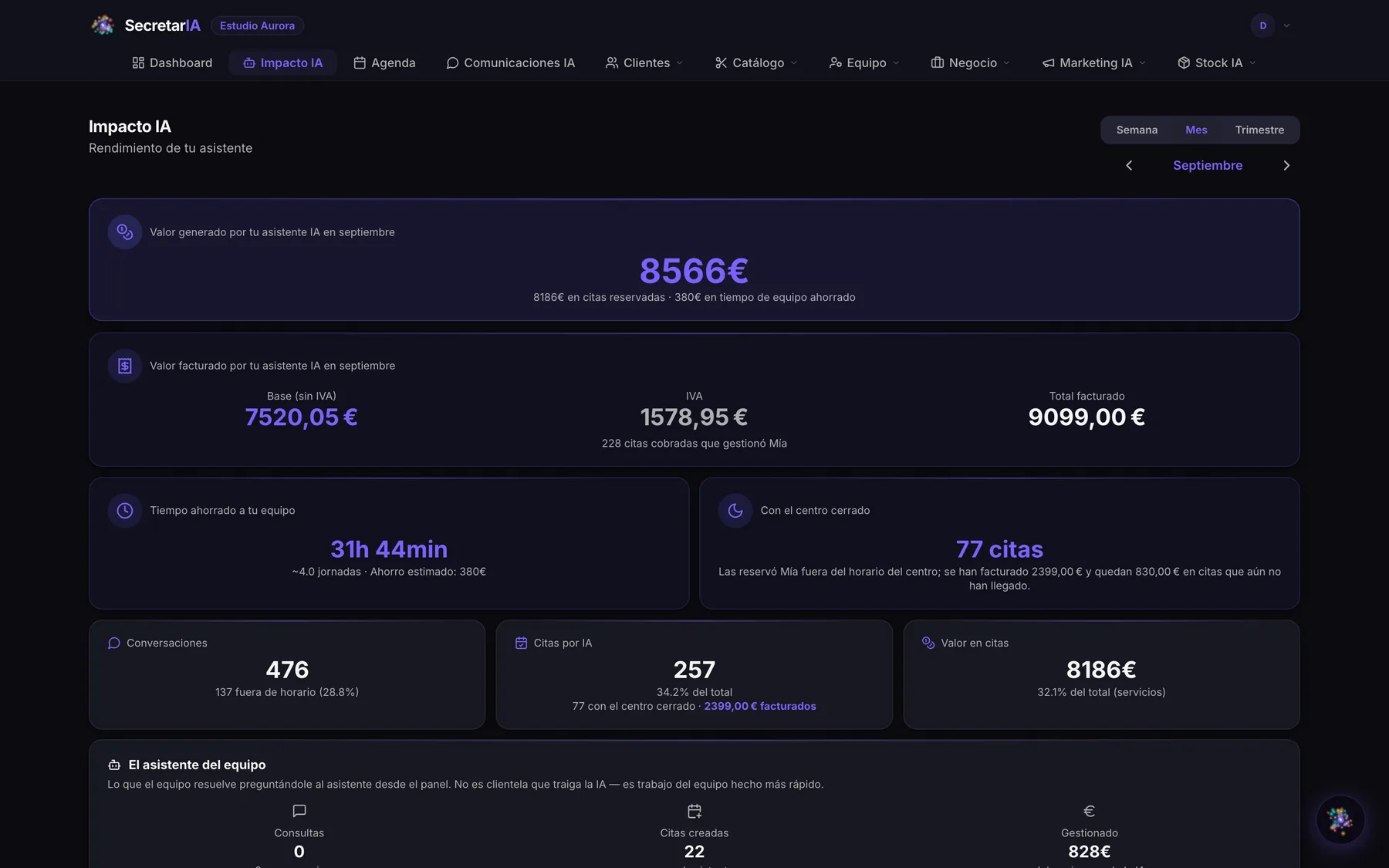Open the Agenda tab

click(384, 62)
